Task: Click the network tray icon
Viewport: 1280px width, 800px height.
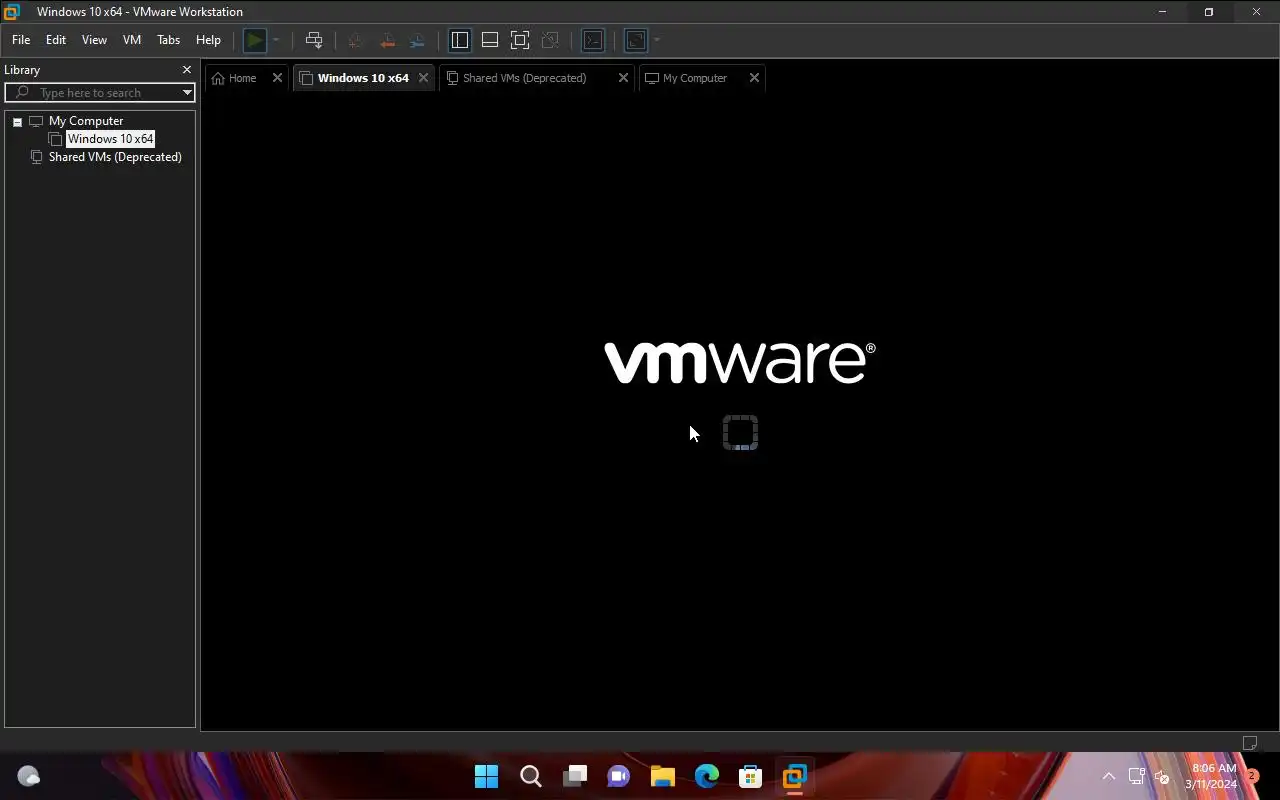Action: pyautogui.click(x=1137, y=777)
